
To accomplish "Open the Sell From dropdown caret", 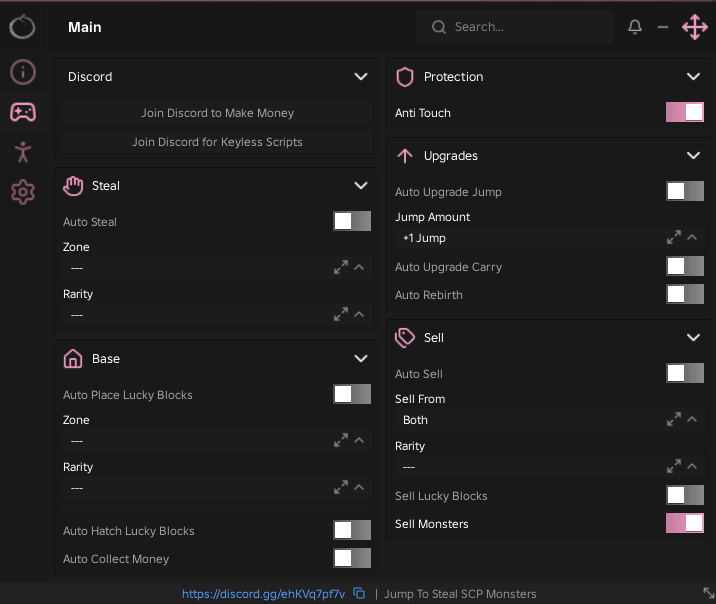I will tap(692, 419).
